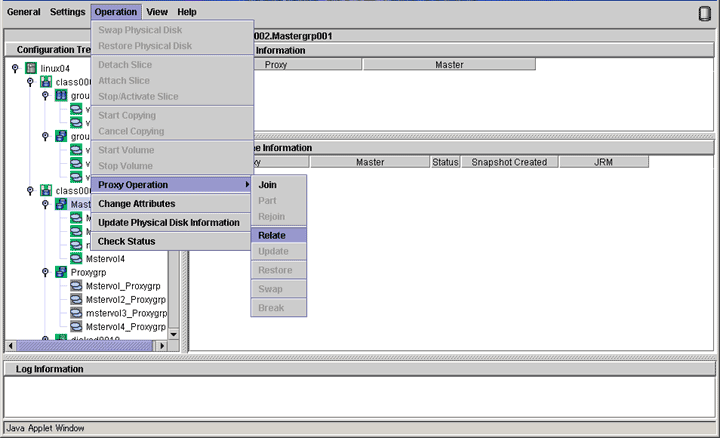Screen dimensions: 720x438
Task: Click the Snapshot Created column header
Action: tap(509, 162)
